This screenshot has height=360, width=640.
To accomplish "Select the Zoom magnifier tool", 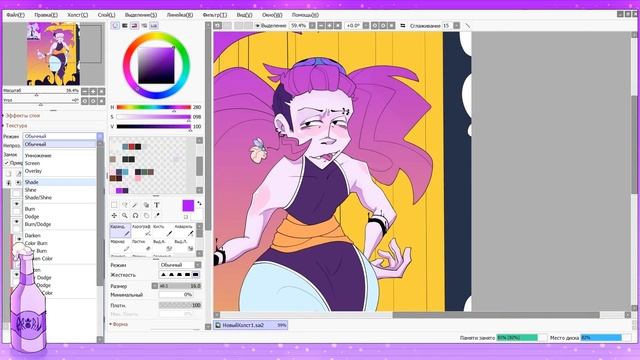I will (x=125, y=216).
